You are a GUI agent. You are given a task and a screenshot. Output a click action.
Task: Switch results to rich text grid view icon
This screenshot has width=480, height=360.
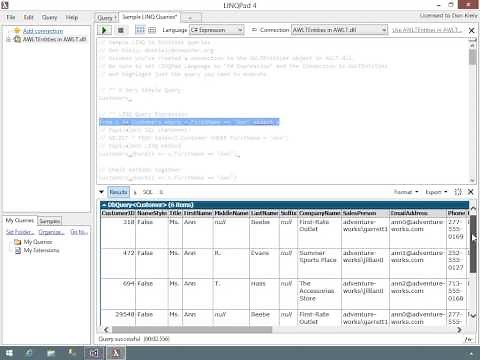tap(140, 30)
